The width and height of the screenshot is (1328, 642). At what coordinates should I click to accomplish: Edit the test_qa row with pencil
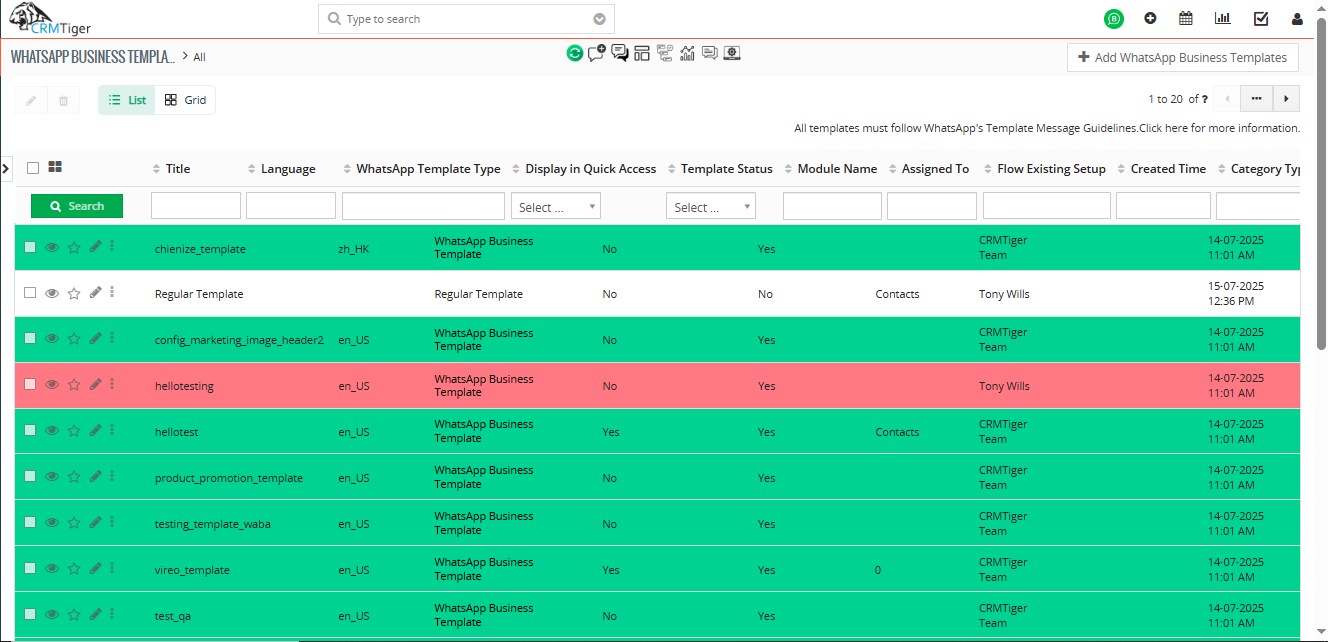96,614
